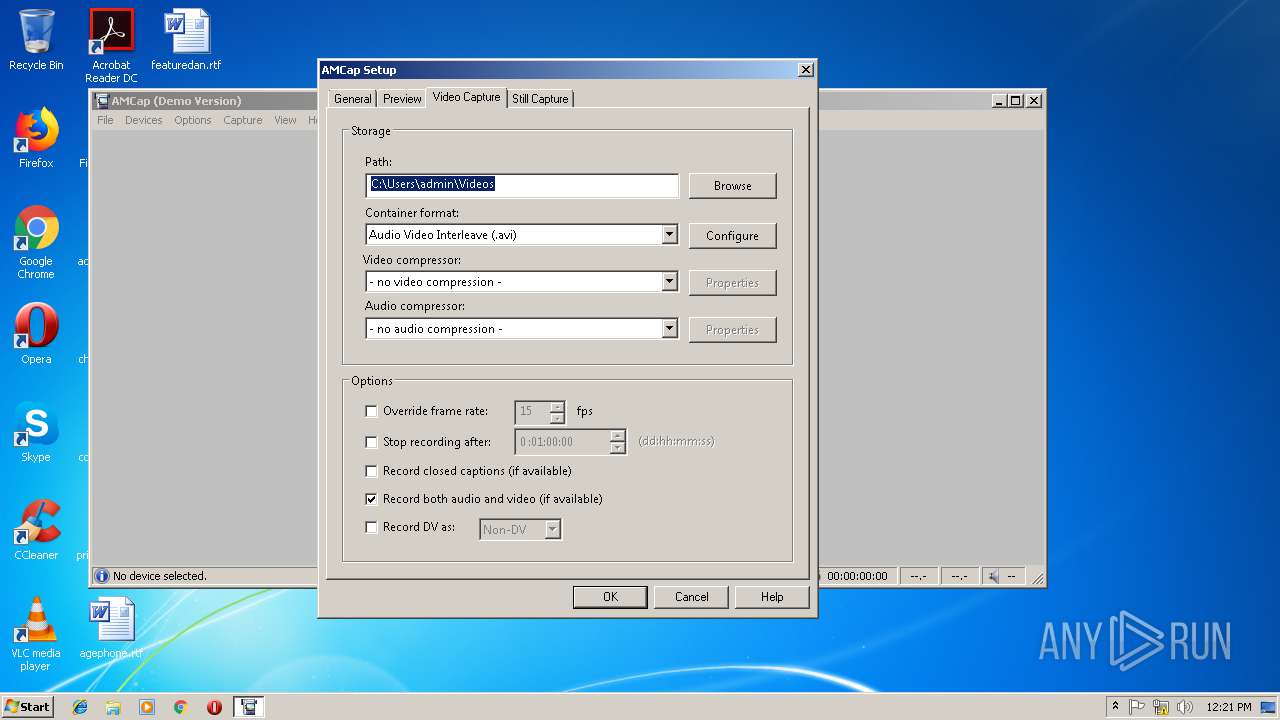Launch Opera desktop shortcut
Screen dimensions: 1280x720
36,334
